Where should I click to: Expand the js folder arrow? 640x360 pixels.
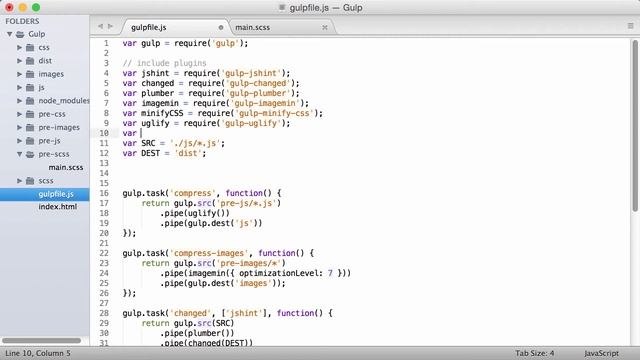[19, 88]
